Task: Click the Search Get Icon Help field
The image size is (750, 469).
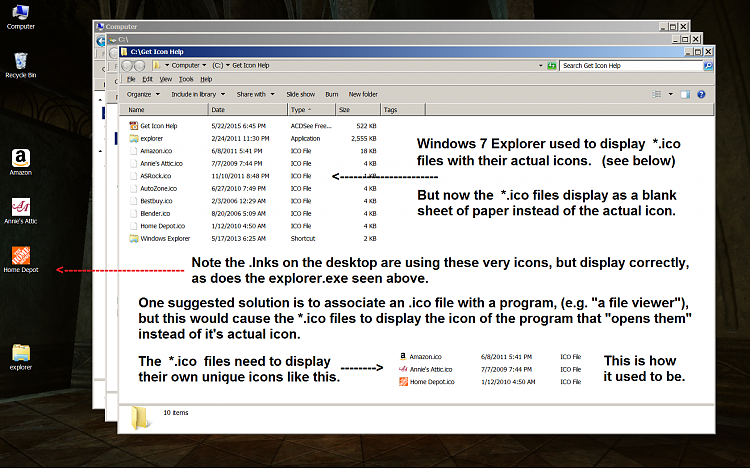Action: [631, 65]
